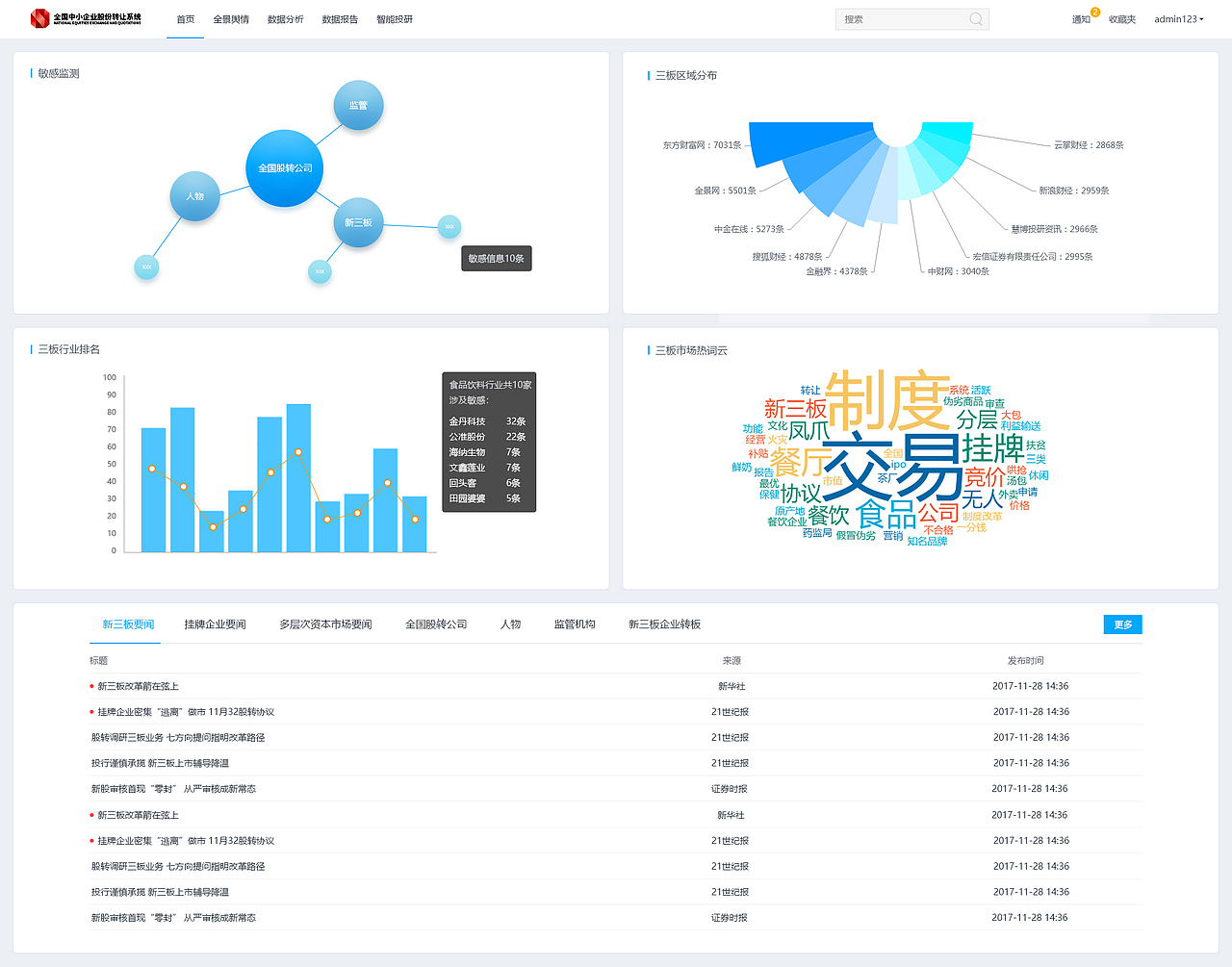Click the 监管 bubble node
Screen dimensions: 1232x967
358,105
